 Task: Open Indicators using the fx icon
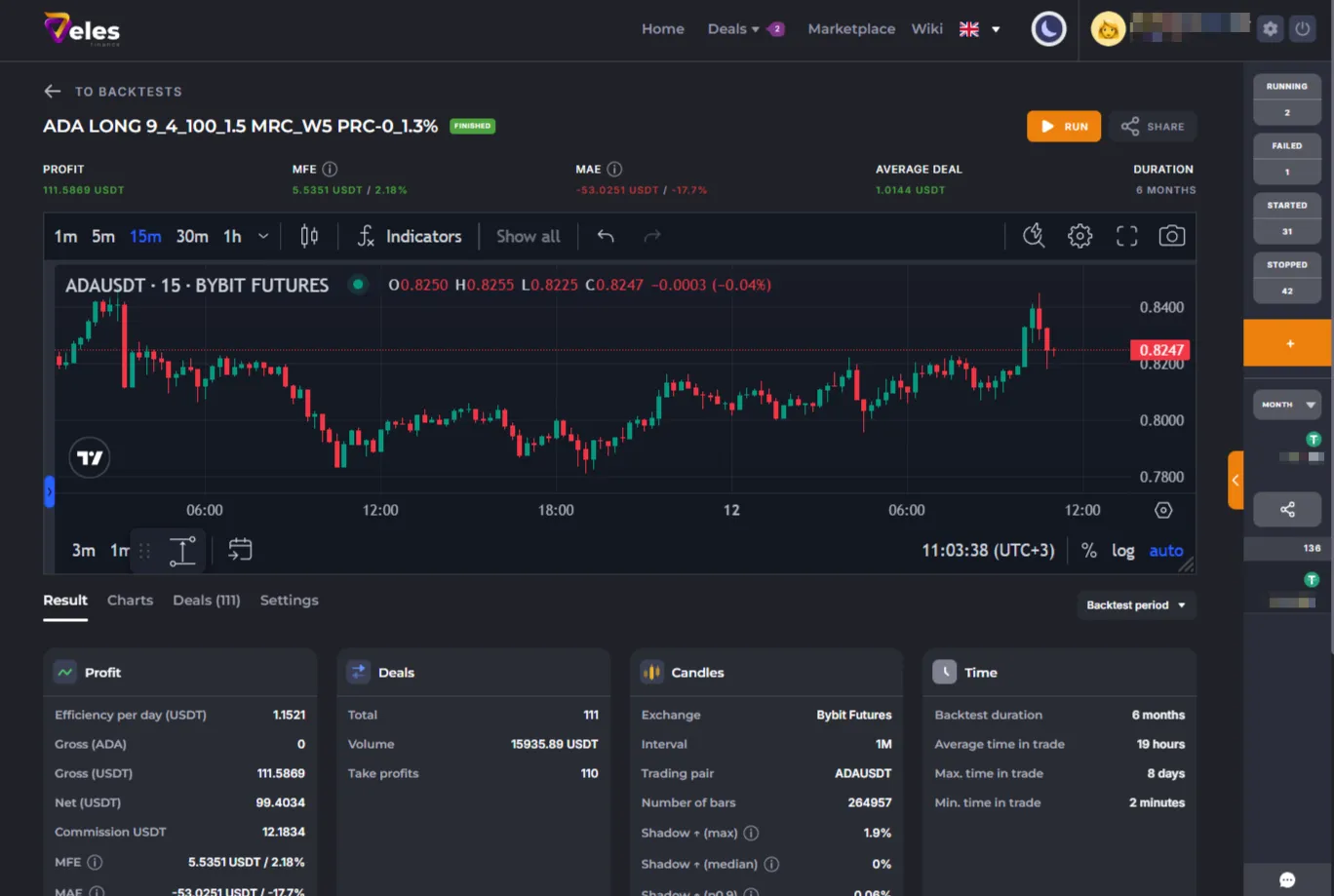click(366, 236)
